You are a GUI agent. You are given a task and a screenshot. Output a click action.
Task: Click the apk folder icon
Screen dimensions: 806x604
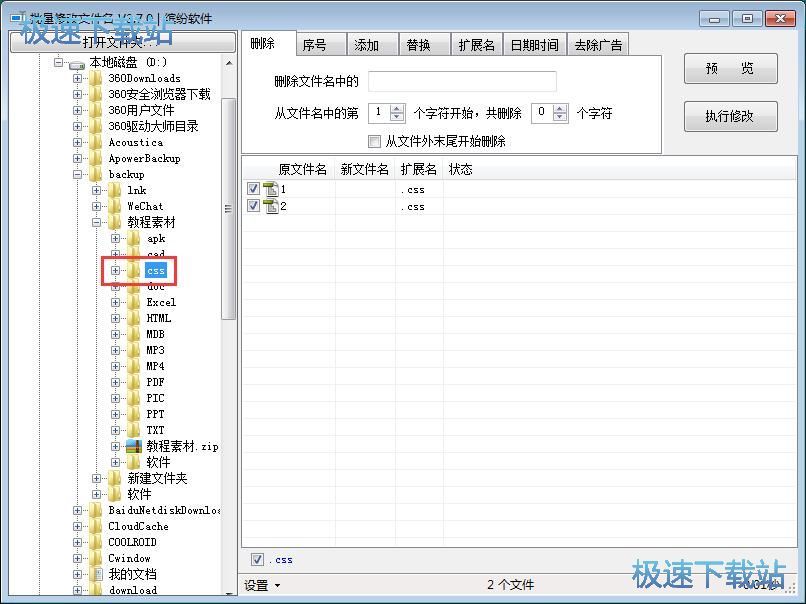point(134,238)
